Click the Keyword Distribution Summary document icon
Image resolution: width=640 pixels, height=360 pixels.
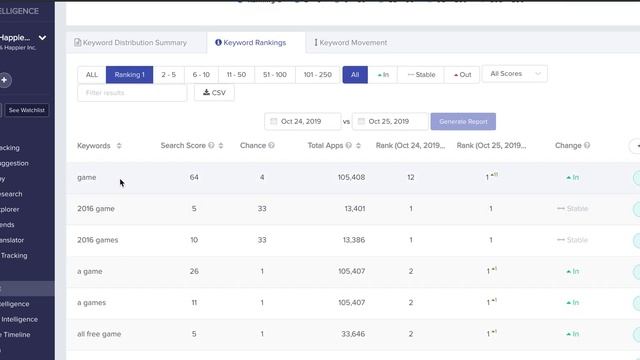(78, 42)
